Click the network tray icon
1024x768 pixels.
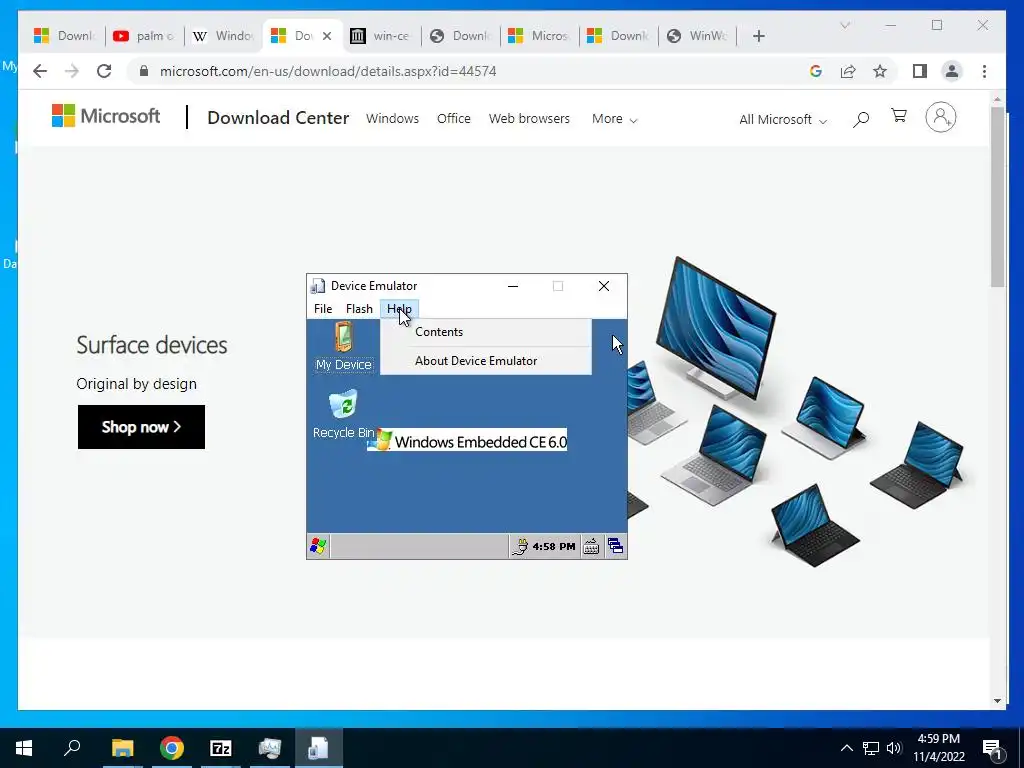871,748
